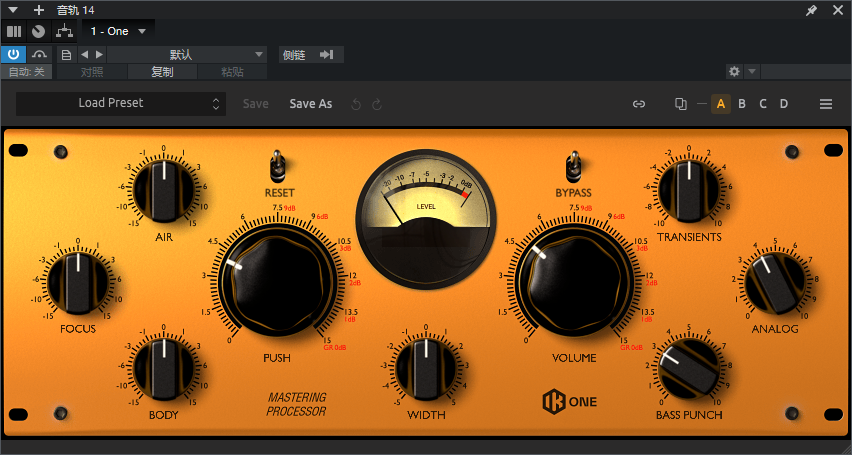The width and height of the screenshot is (852, 455).
Task: Go to next preset arrow
Action: 99,55
